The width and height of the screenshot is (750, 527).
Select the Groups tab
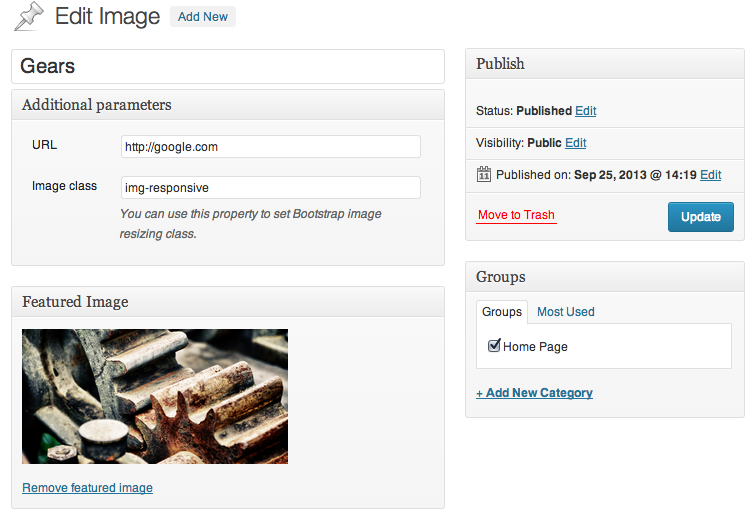pyautogui.click(x=501, y=312)
